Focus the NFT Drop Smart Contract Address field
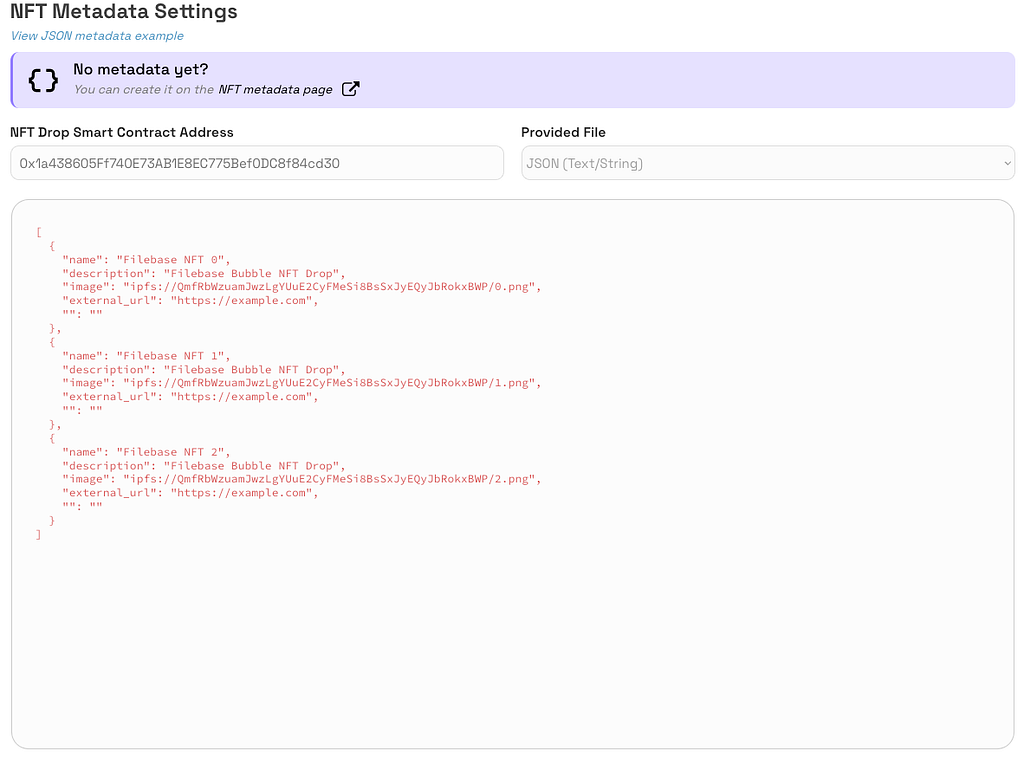This screenshot has width=1024, height=757. pos(257,163)
